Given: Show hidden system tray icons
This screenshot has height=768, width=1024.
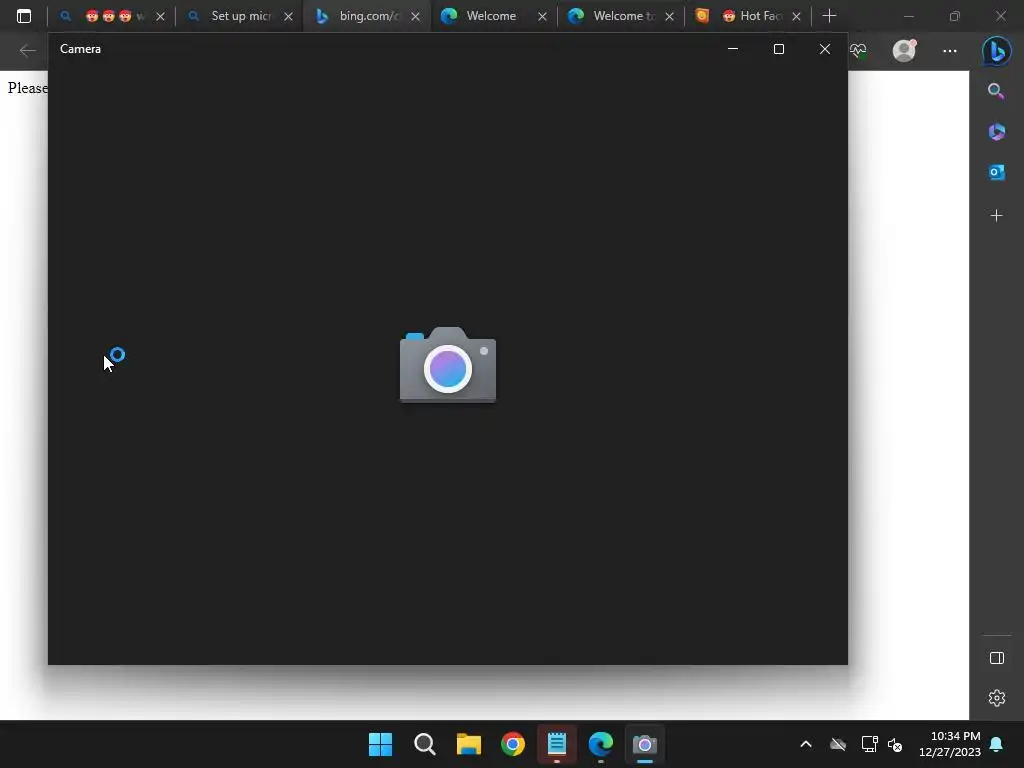Looking at the screenshot, I should coord(806,744).
